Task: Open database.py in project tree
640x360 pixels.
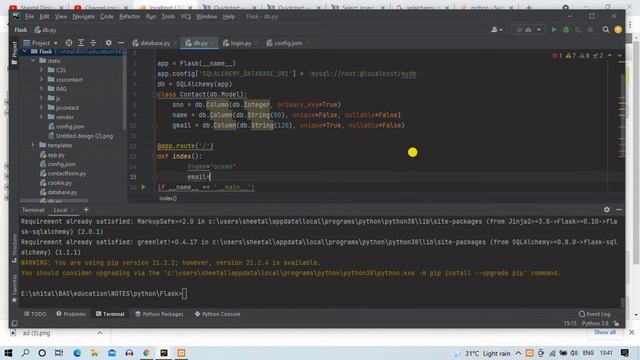Action: pyautogui.click(x=62, y=192)
